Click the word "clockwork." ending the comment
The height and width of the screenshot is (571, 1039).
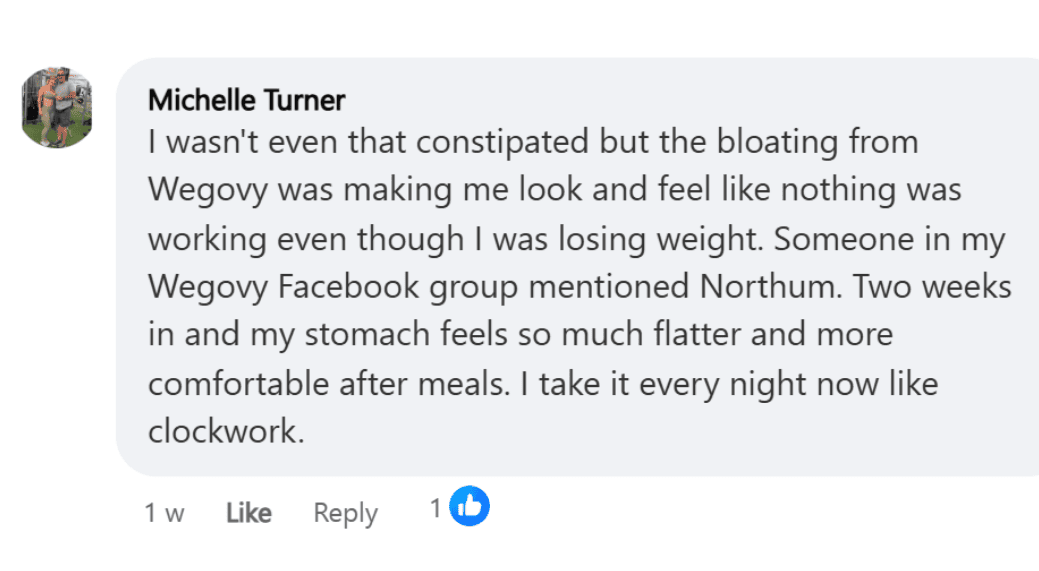(x=225, y=431)
